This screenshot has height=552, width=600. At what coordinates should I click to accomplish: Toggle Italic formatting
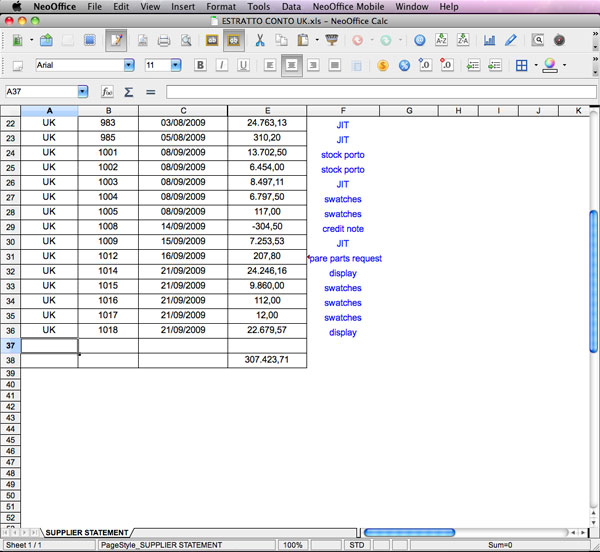pyautogui.click(x=221, y=66)
